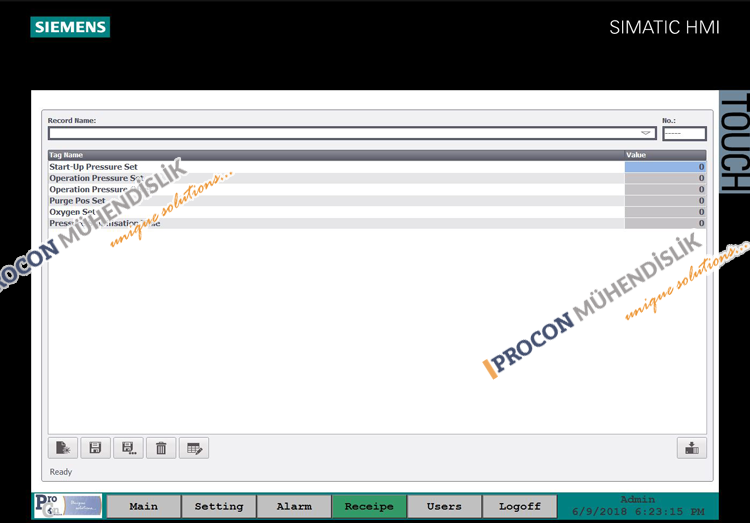Select the Operation Pressure Set row

[377, 178]
